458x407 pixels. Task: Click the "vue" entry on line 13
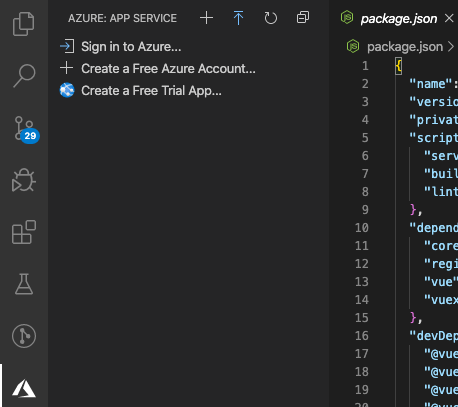point(441,282)
